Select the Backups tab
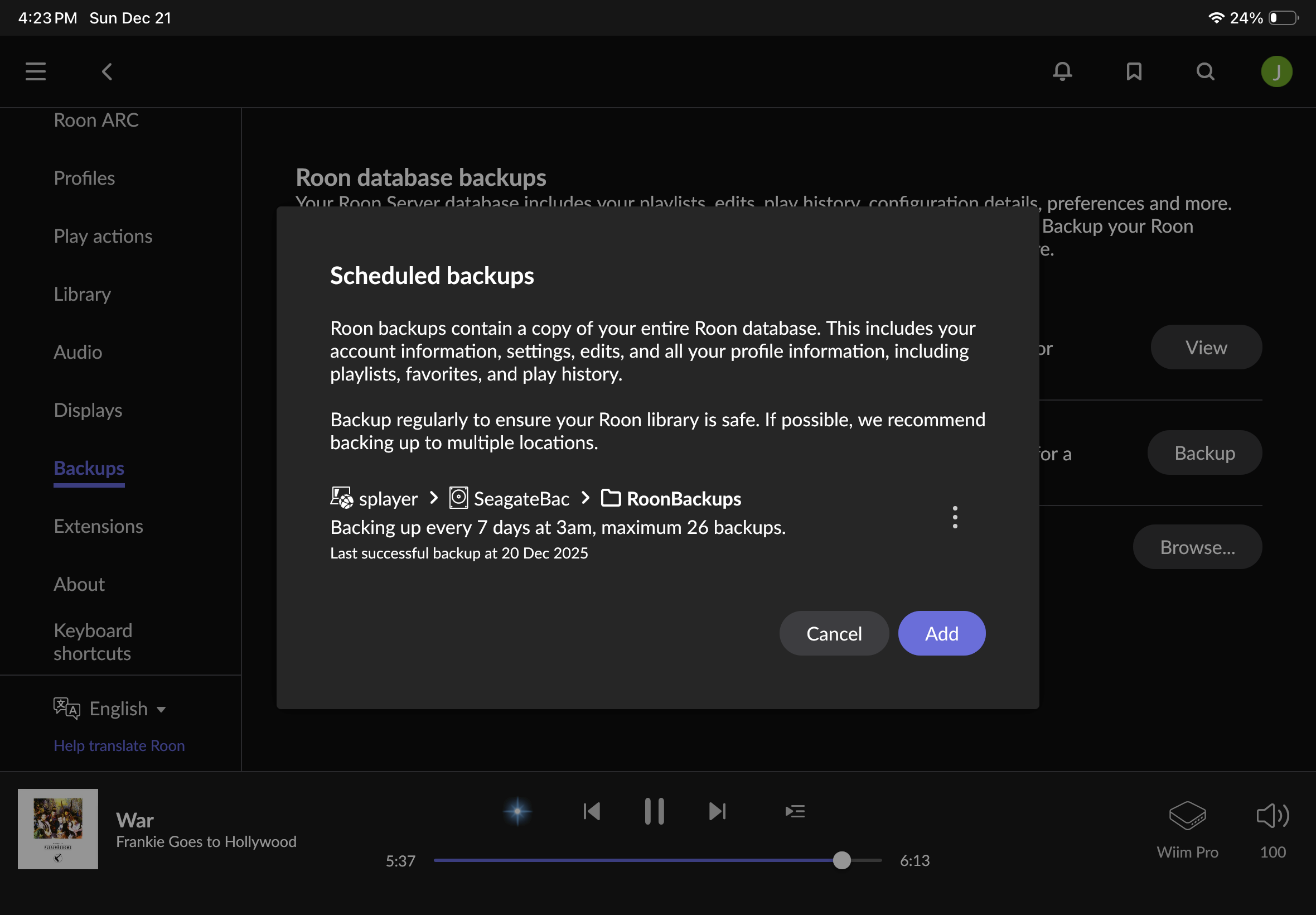This screenshot has width=1316, height=915. [89, 469]
